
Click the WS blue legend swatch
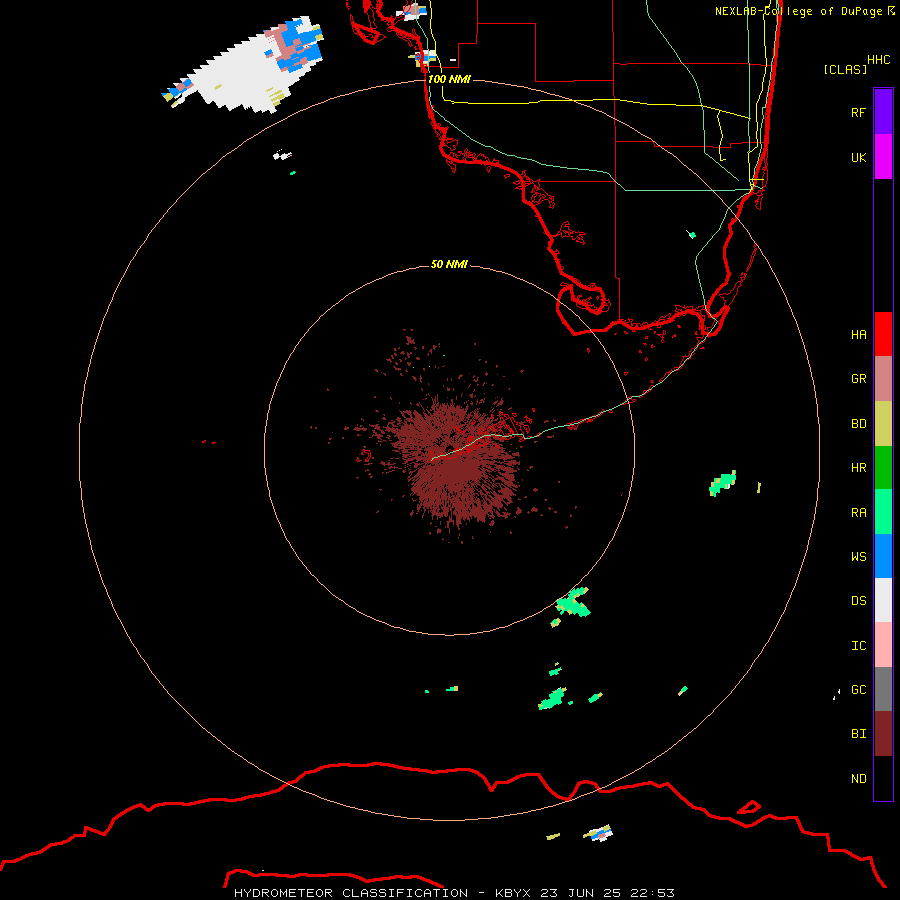[x=883, y=556]
